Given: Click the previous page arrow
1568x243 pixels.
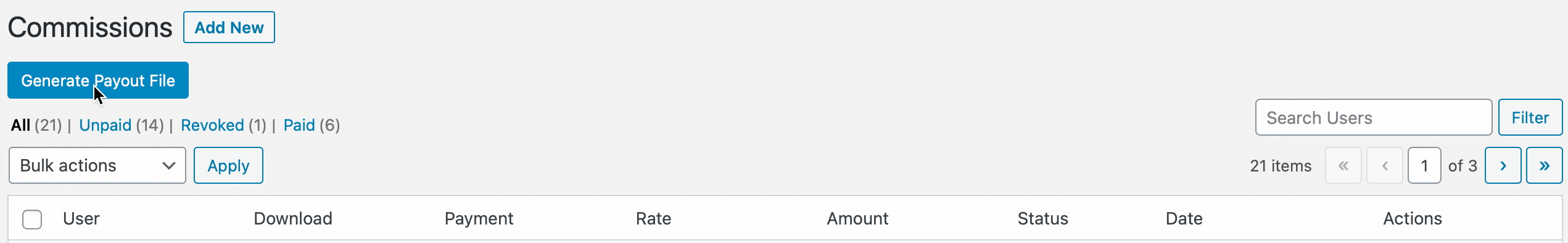Looking at the screenshot, I should tap(1385, 165).
